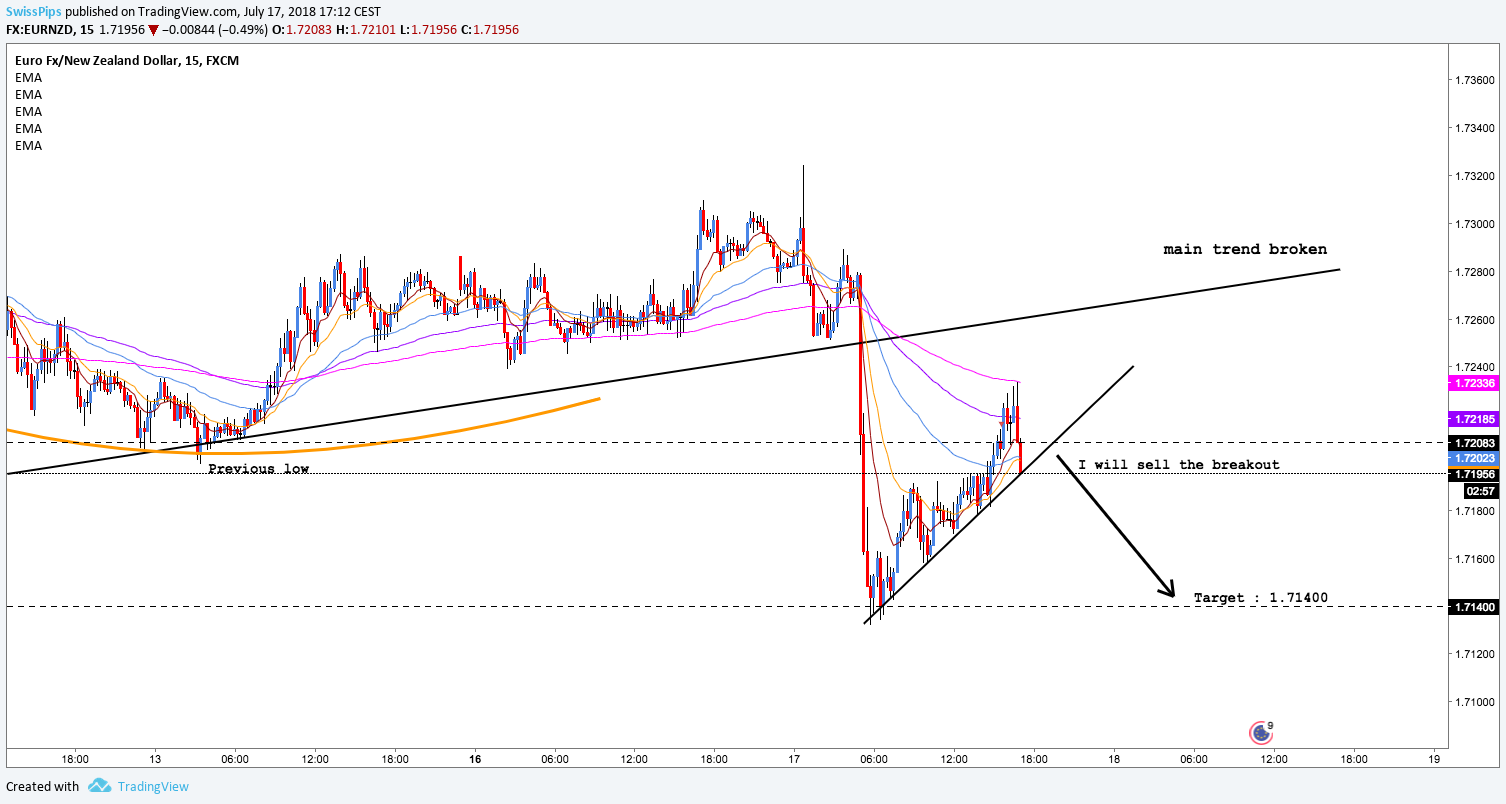The image size is (1506, 804).
Task: Click the 1.71800 price axis label
Action: tap(1475, 511)
